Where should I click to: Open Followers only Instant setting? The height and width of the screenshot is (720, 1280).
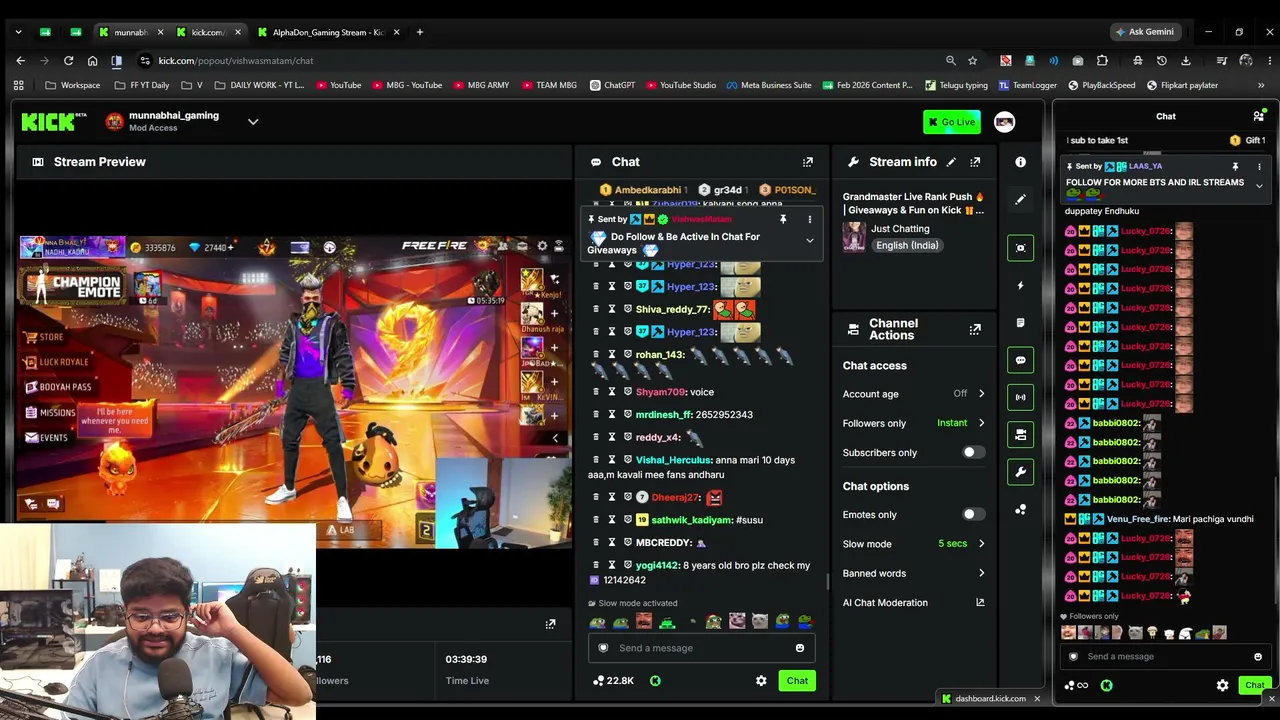coord(914,423)
